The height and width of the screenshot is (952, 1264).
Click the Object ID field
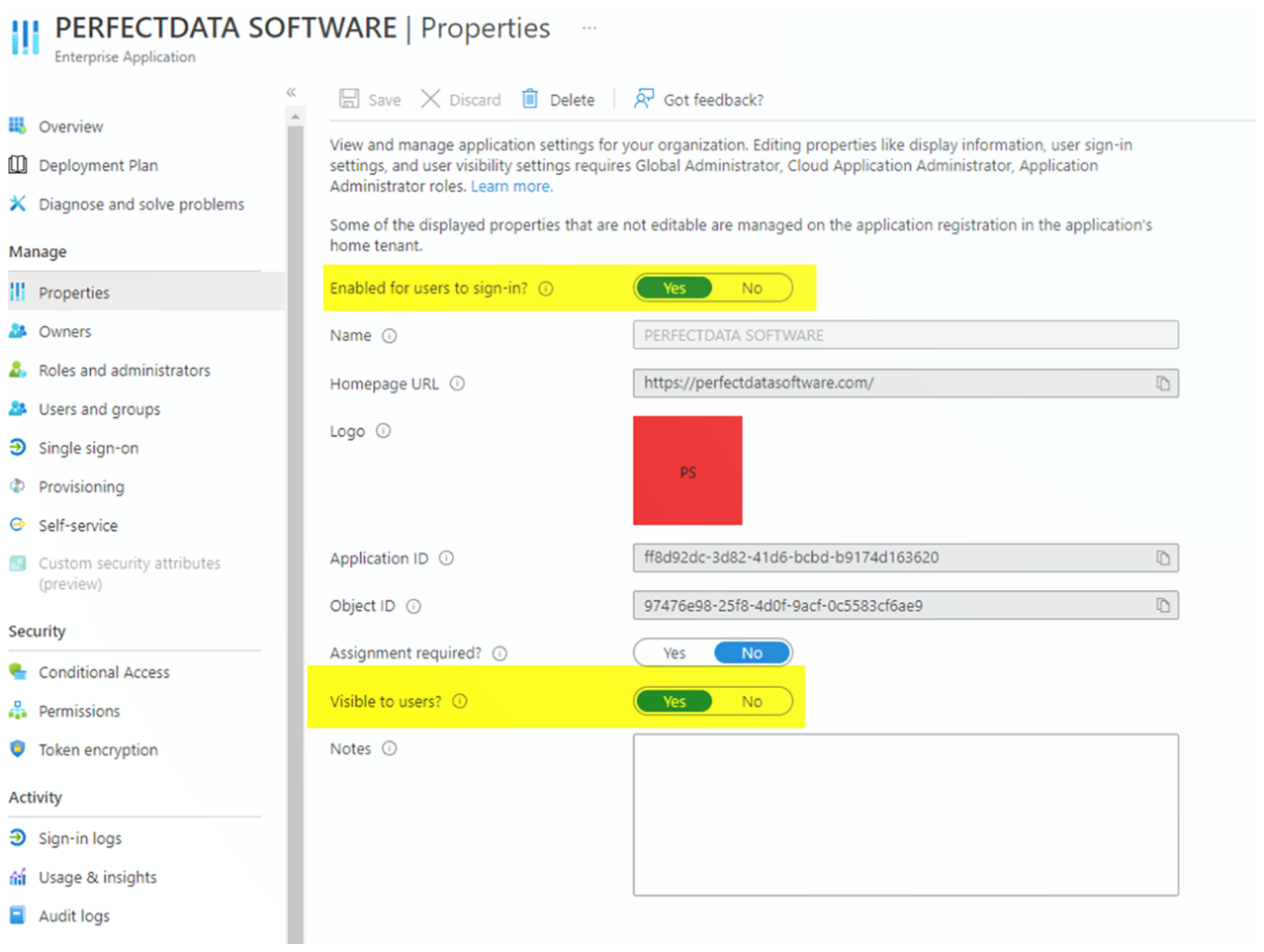point(905,605)
